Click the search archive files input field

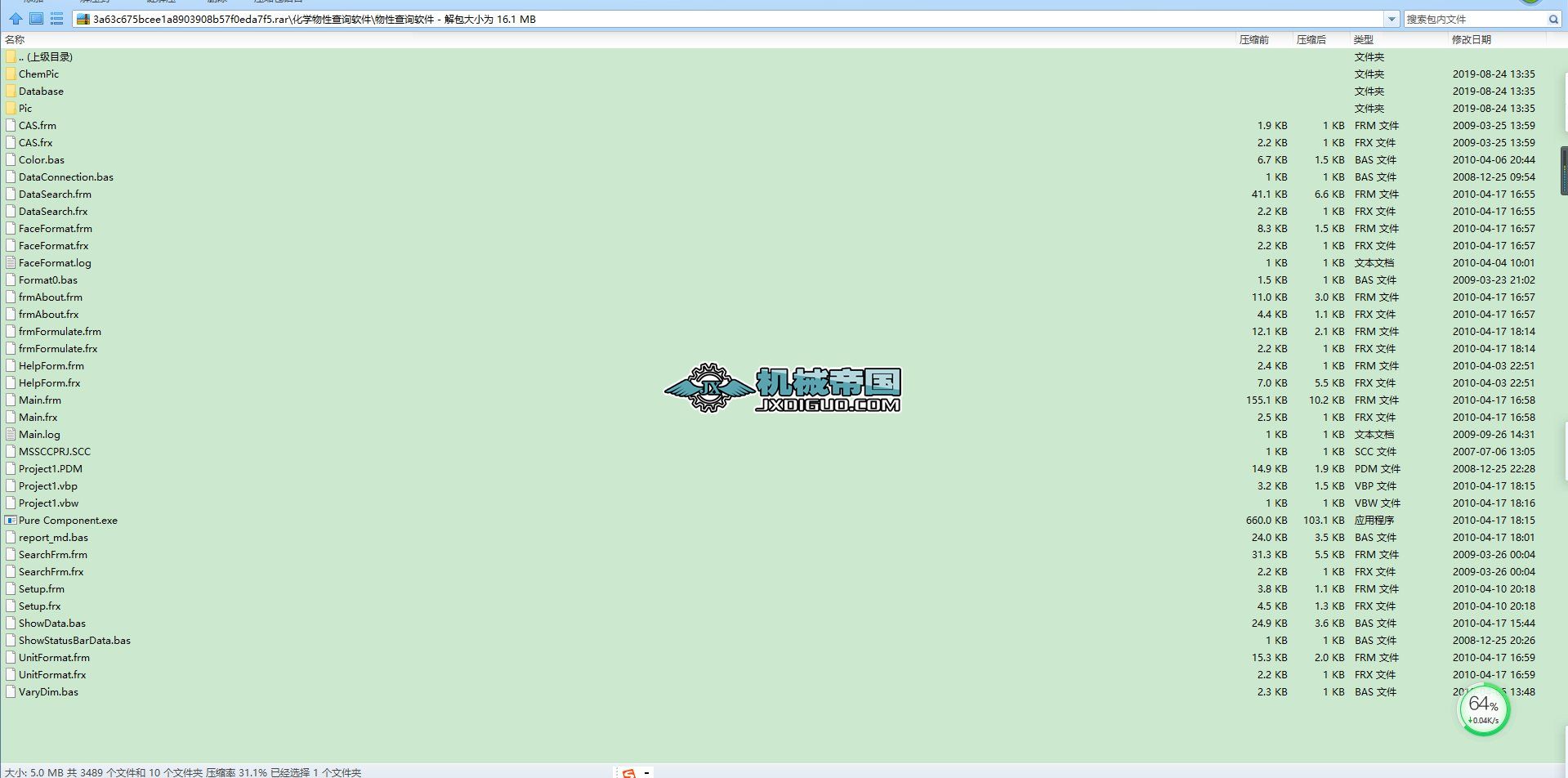(x=1476, y=19)
